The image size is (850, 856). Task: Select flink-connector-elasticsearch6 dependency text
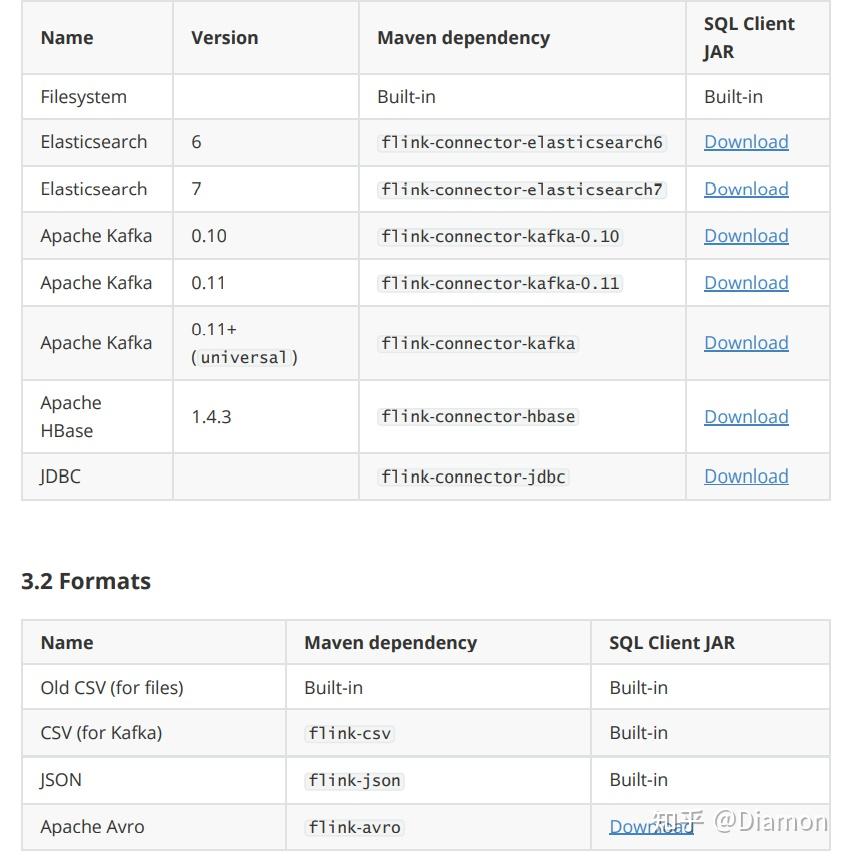(x=522, y=143)
